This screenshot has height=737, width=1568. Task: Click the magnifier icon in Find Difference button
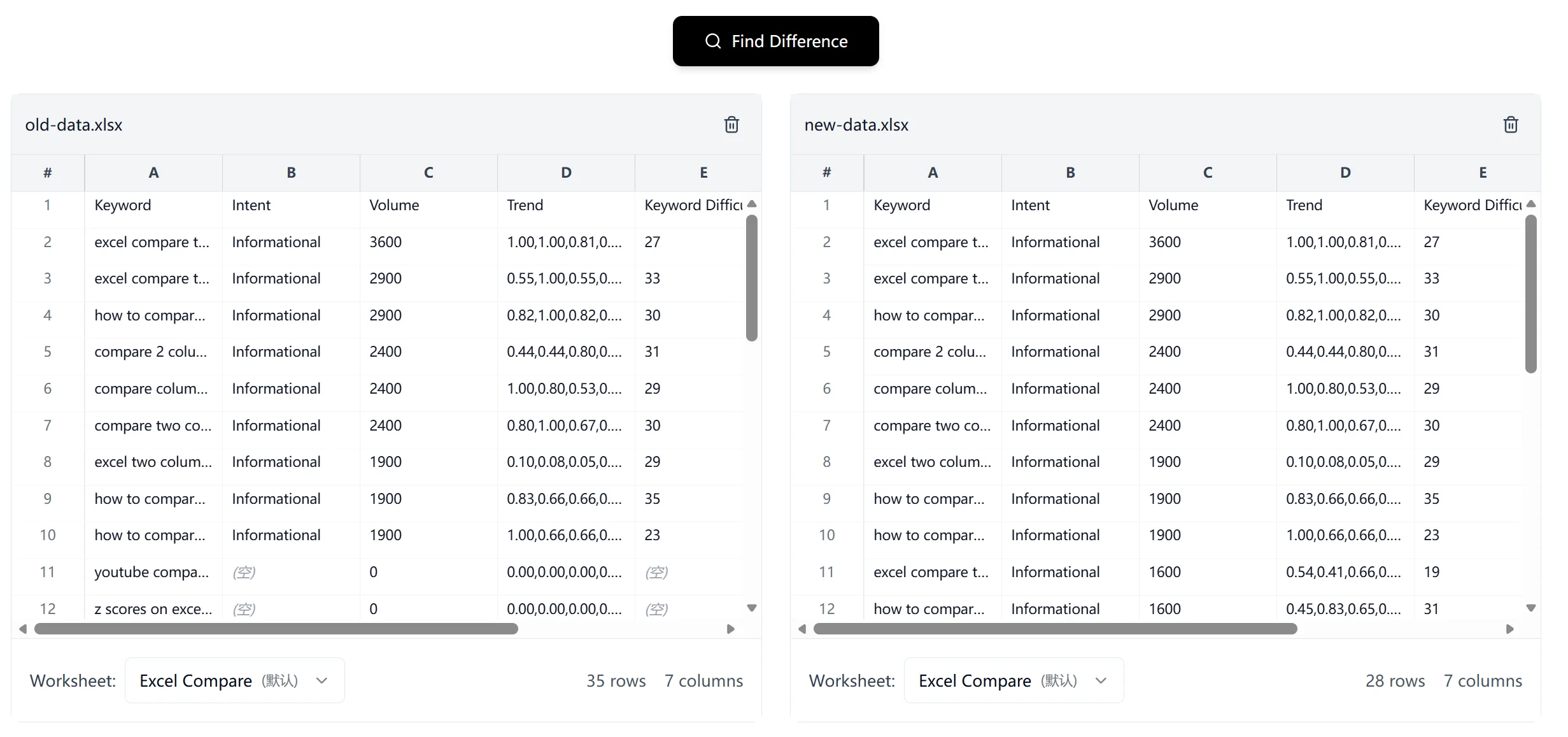click(713, 41)
